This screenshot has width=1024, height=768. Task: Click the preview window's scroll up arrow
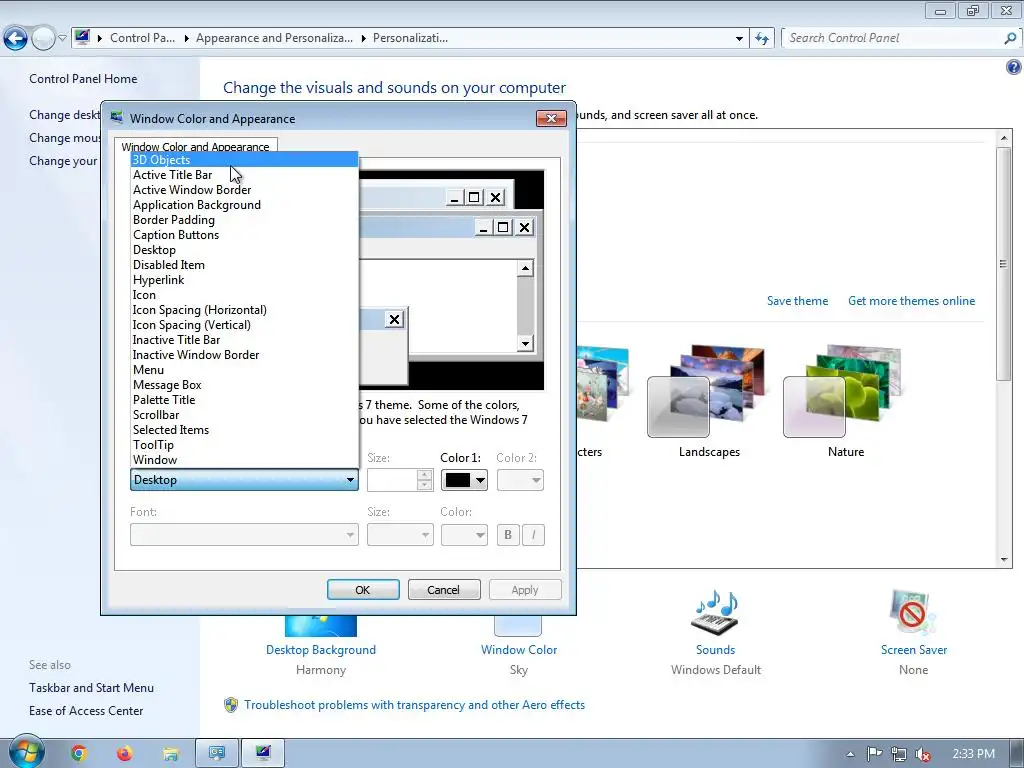pyautogui.click(x=525, y=268)
